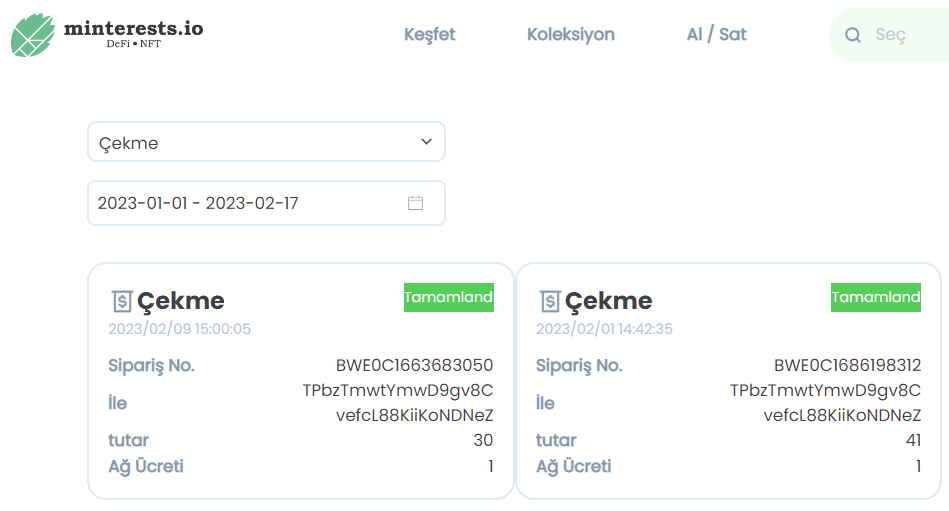
Task: Click Tamamlandı badge on the 02/09 withdrawal
Action: point(449,297)
